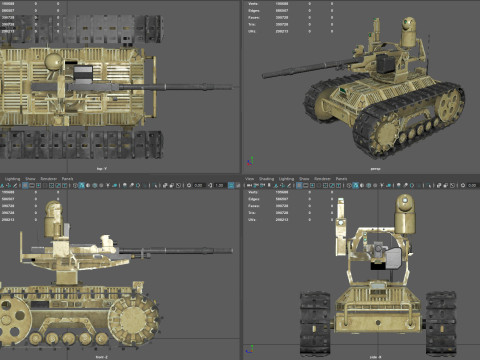Click the 'Verts:' label in perspective view
Screen dimensions: 480x360
(253, 4)
